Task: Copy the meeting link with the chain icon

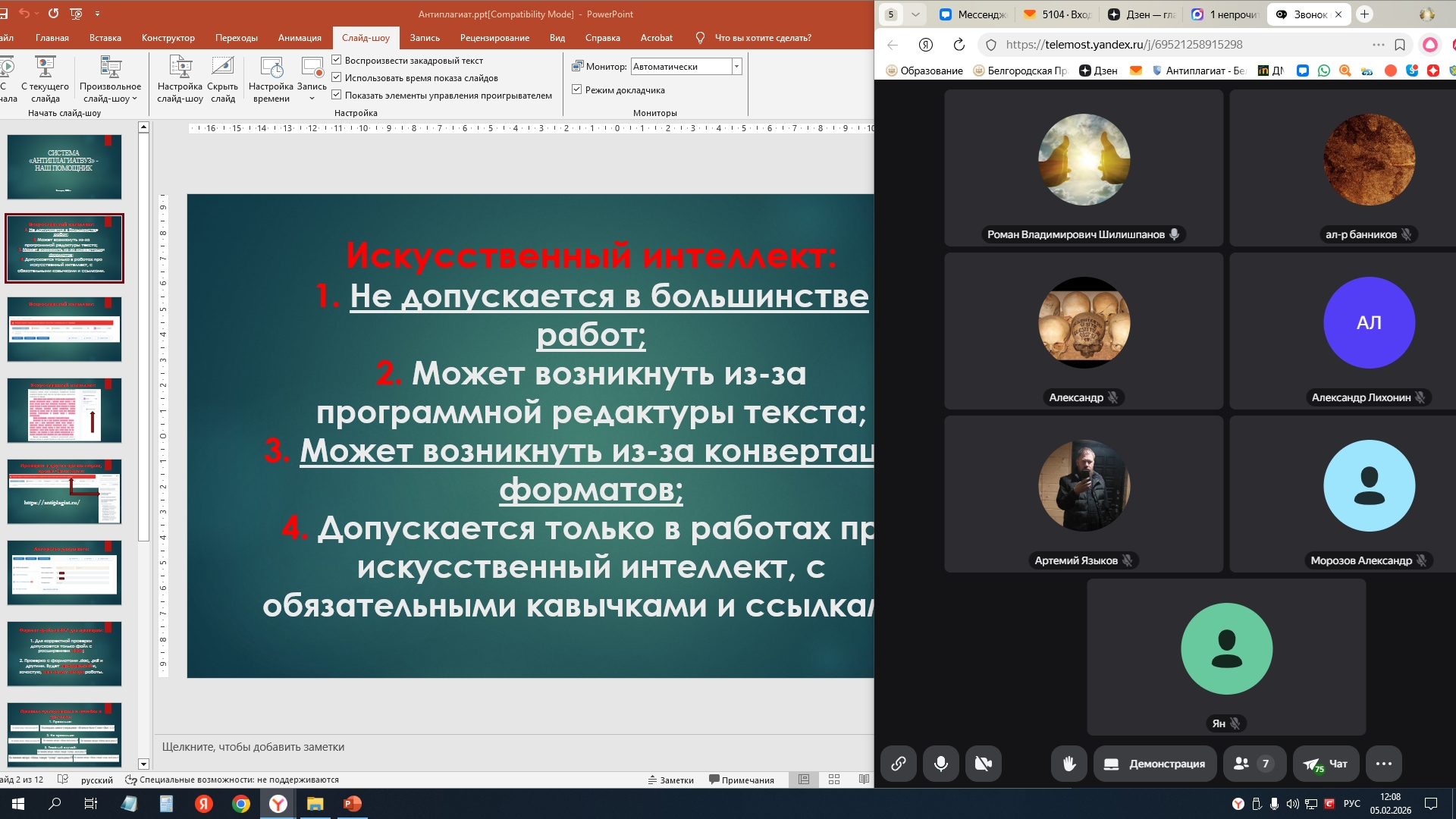Action: coord(898,764)
